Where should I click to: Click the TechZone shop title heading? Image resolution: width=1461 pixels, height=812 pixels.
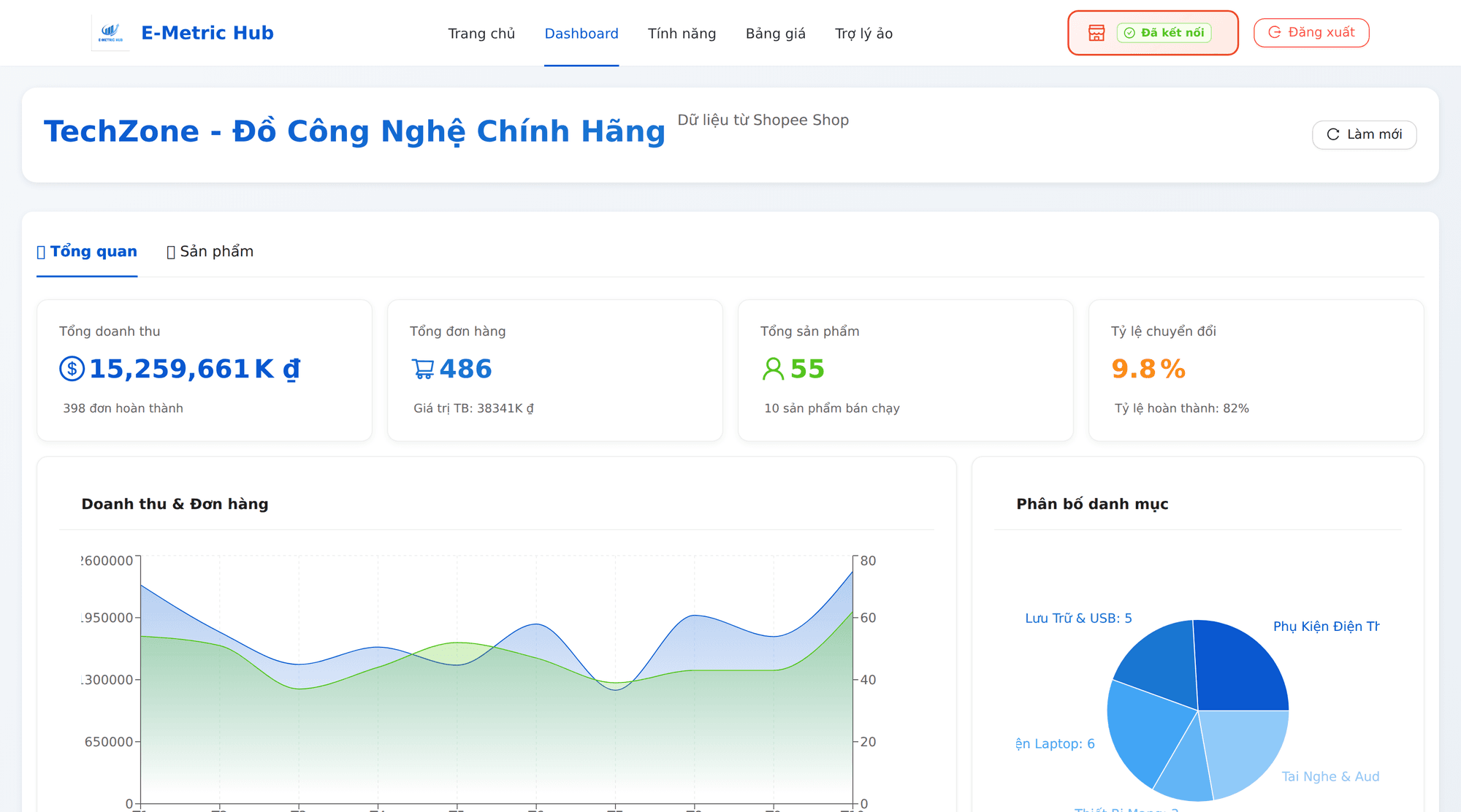click(355, 131)
